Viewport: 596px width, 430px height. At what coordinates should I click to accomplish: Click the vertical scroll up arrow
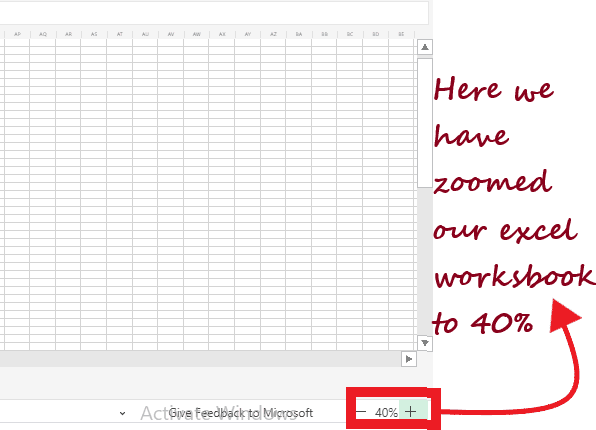(x=425, y=47)
